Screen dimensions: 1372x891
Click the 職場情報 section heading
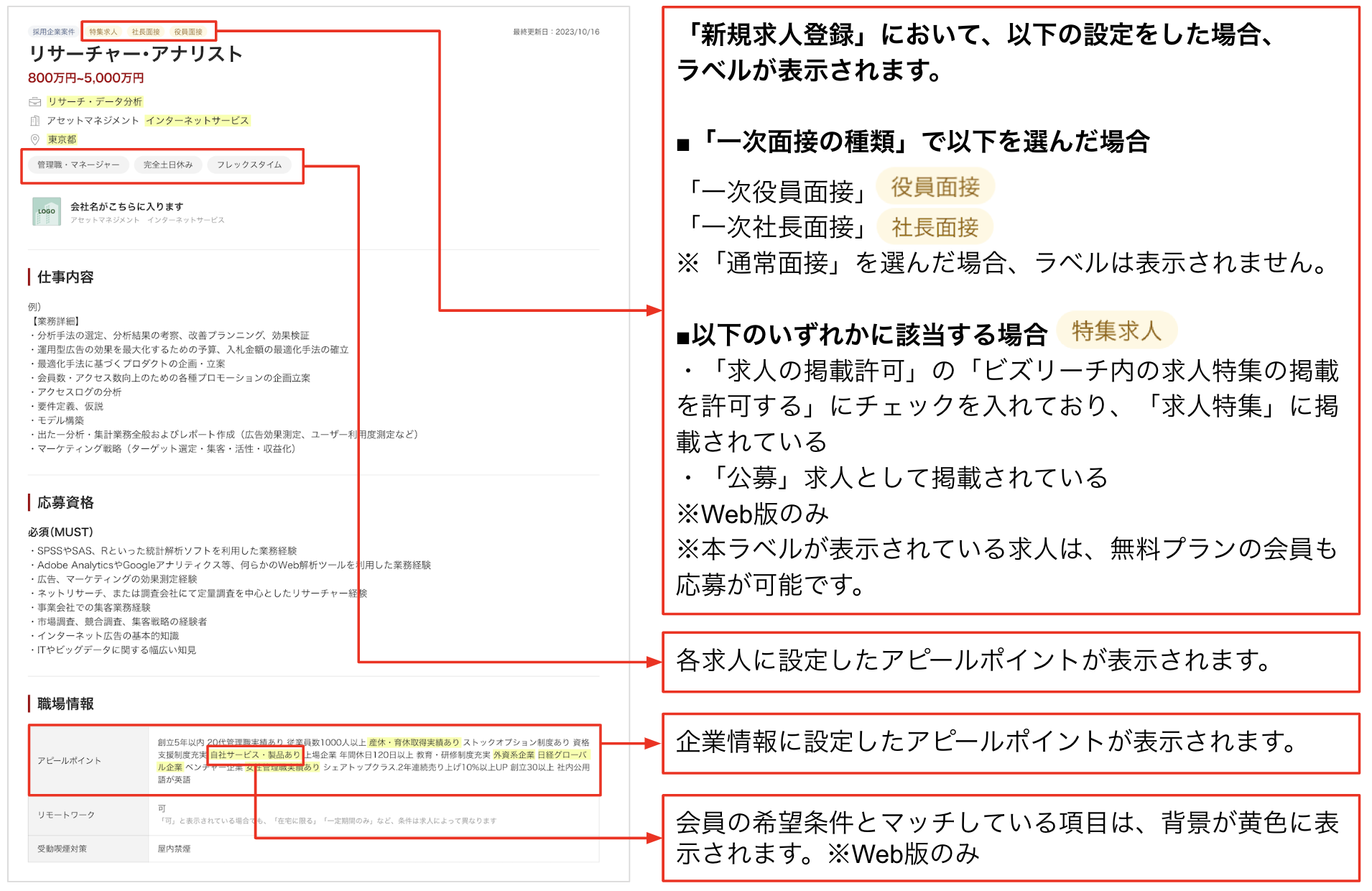(65, 704)
